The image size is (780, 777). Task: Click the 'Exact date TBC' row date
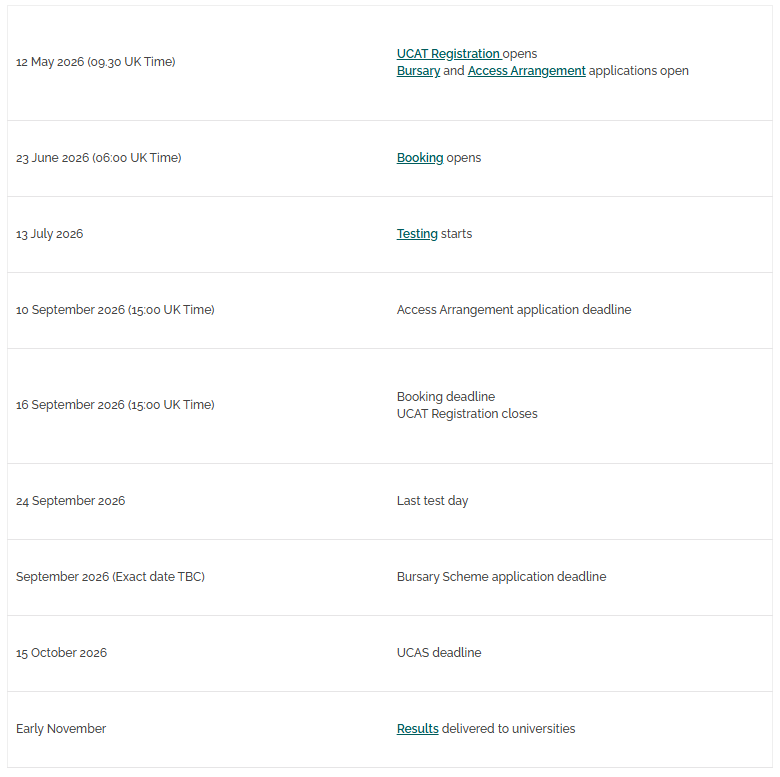tap(110, 577)
